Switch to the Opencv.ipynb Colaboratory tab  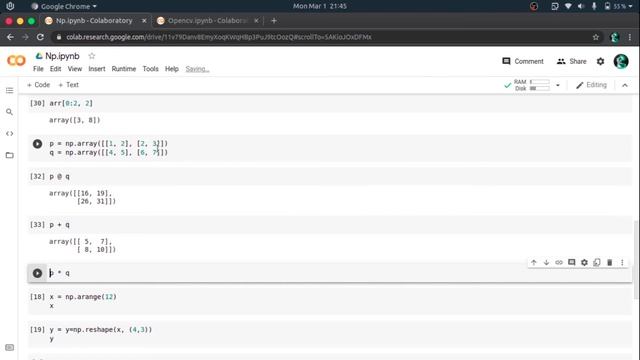pos(207,20)
